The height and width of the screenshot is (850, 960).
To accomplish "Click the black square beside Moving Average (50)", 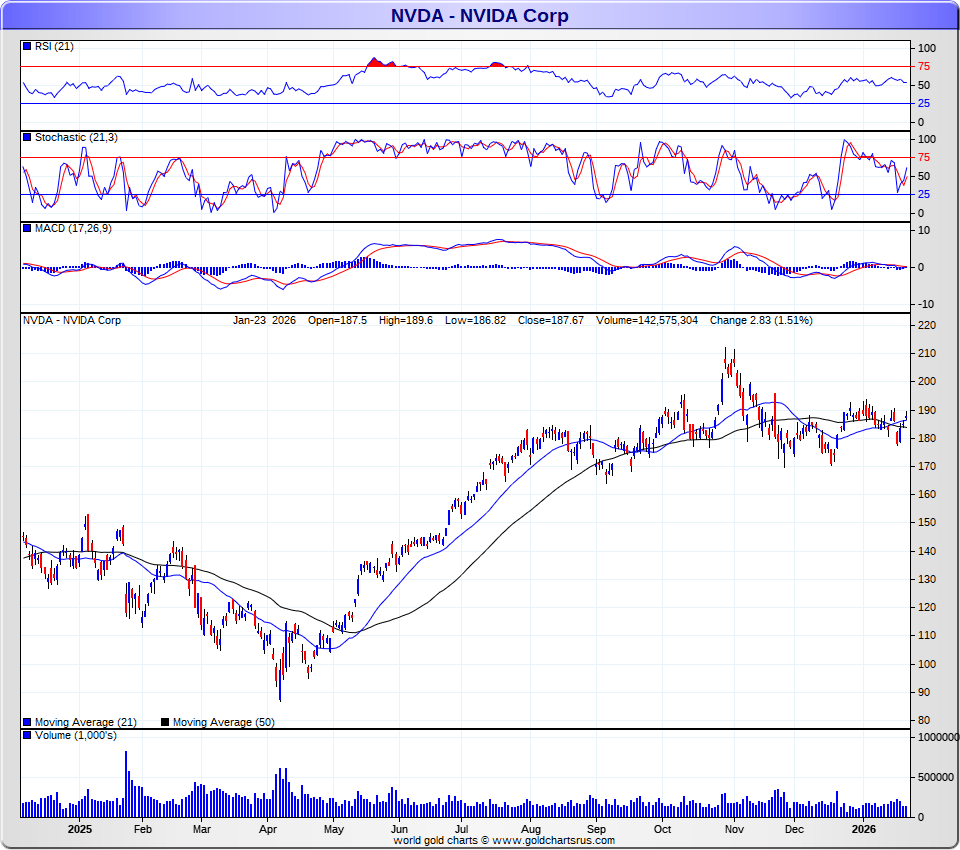I will tap(165, 722).
